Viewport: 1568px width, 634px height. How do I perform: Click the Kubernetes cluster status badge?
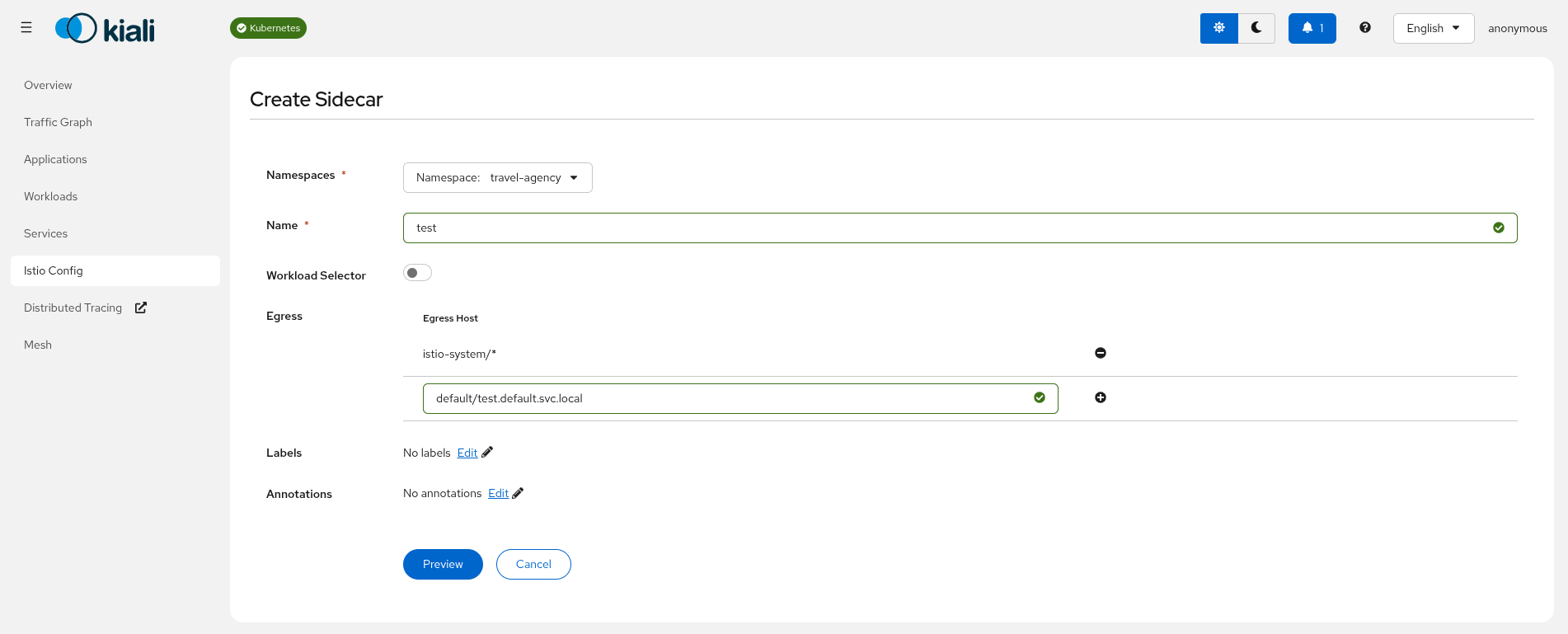(268, 28)
